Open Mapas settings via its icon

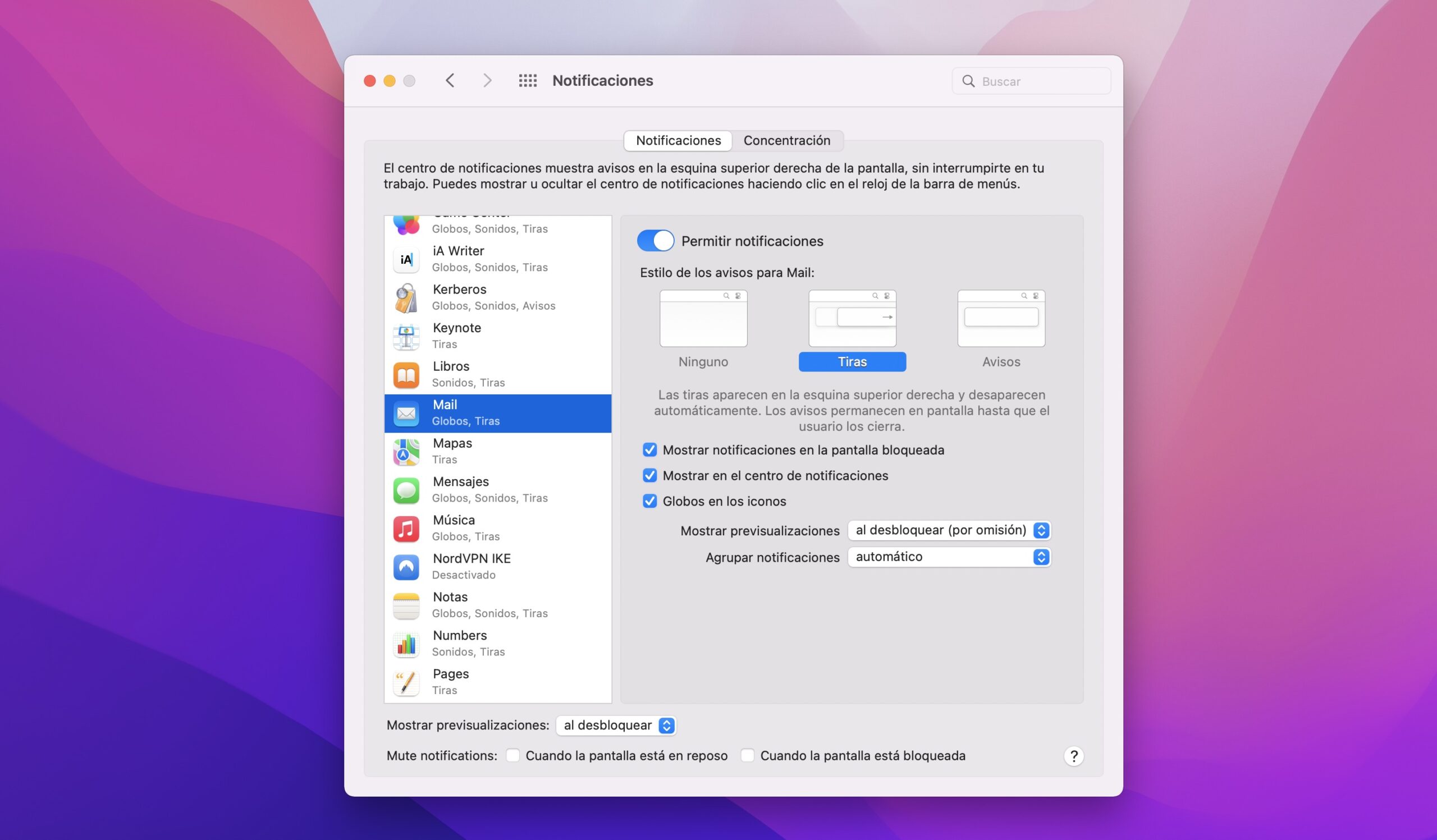point(406,451)
